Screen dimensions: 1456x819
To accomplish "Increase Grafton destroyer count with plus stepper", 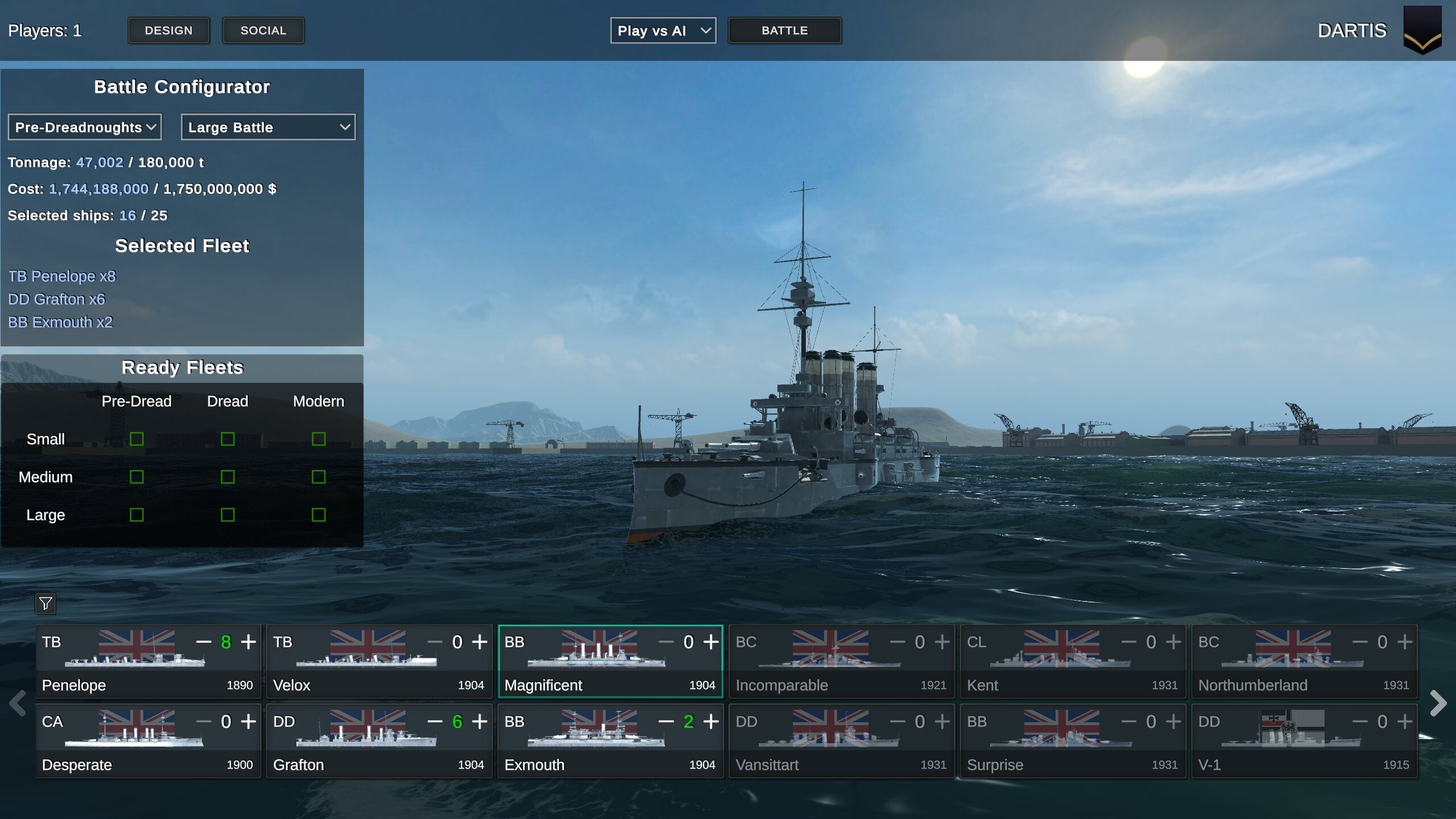I will (478, 721).
